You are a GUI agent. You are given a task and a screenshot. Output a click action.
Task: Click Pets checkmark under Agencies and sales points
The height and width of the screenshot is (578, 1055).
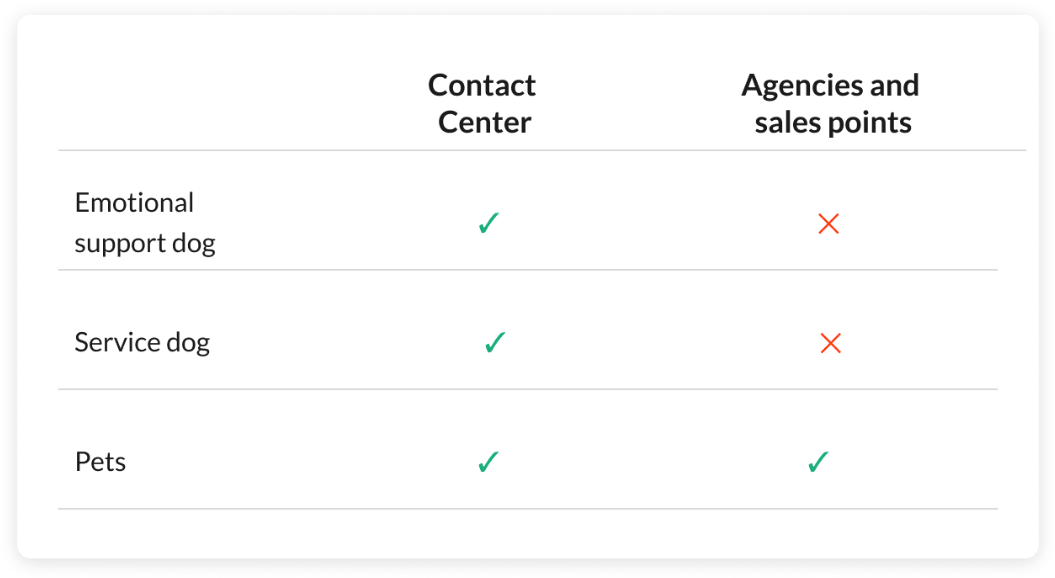(x=818, y=462)
